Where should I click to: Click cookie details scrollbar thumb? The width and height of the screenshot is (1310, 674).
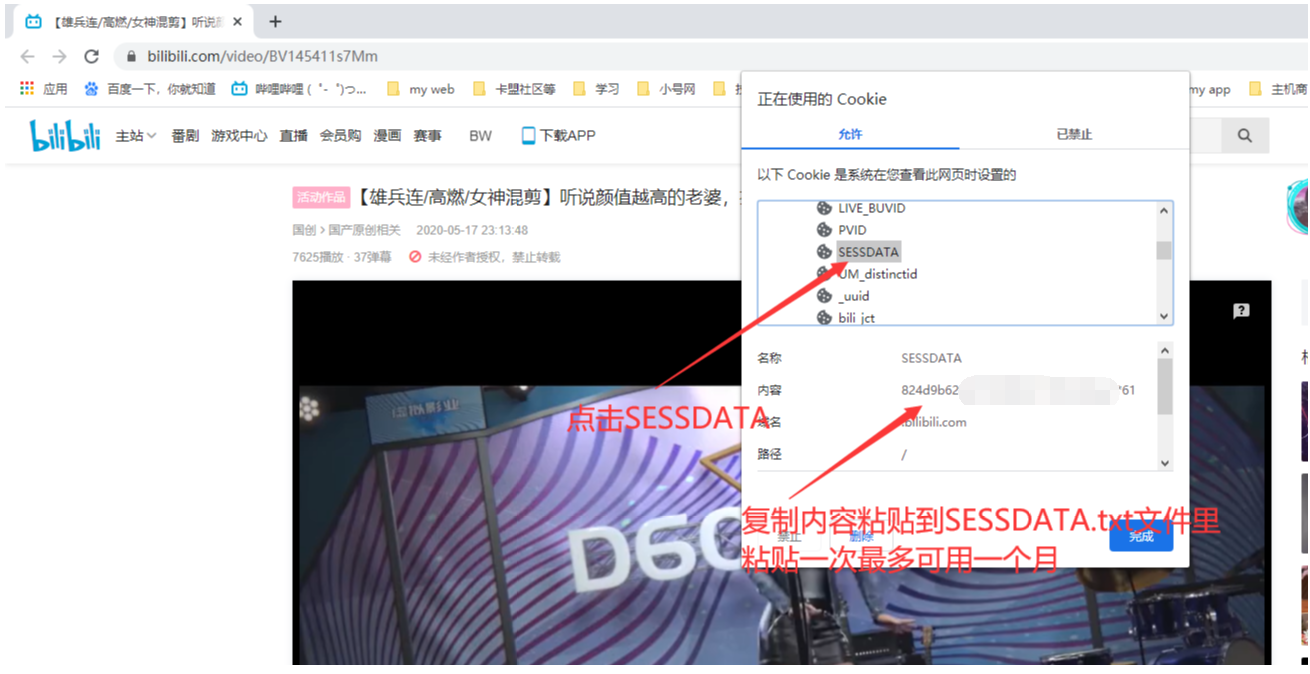(1164, 386)
